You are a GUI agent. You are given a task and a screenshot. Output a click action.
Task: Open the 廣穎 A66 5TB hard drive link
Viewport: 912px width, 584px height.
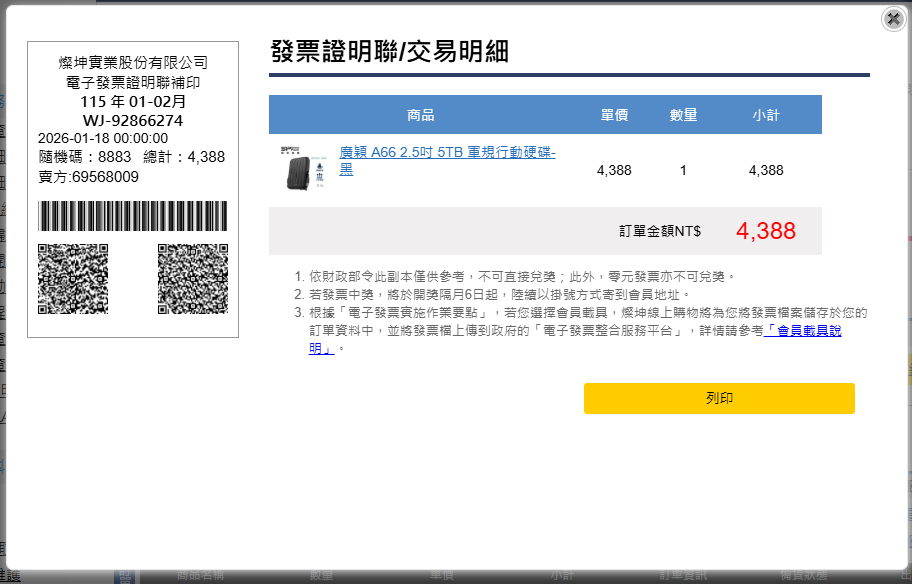(447, 153)
